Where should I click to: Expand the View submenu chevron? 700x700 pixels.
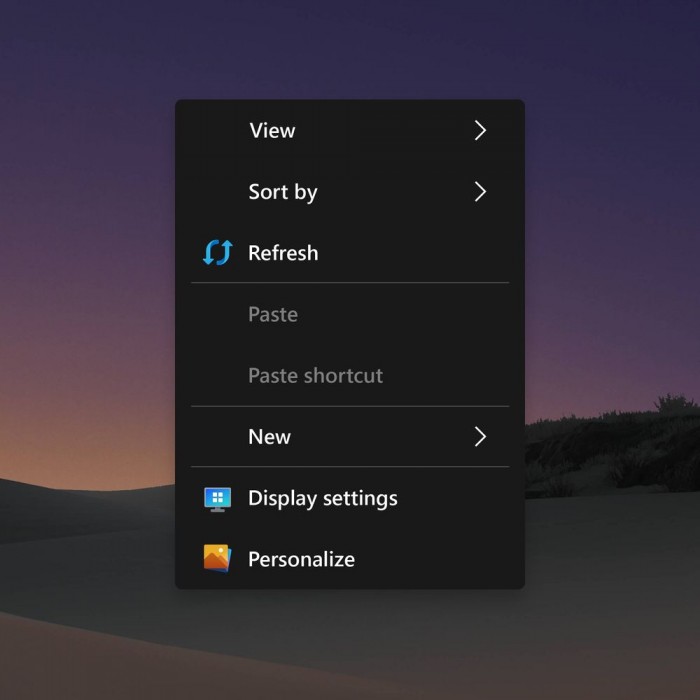click(480, 130)
